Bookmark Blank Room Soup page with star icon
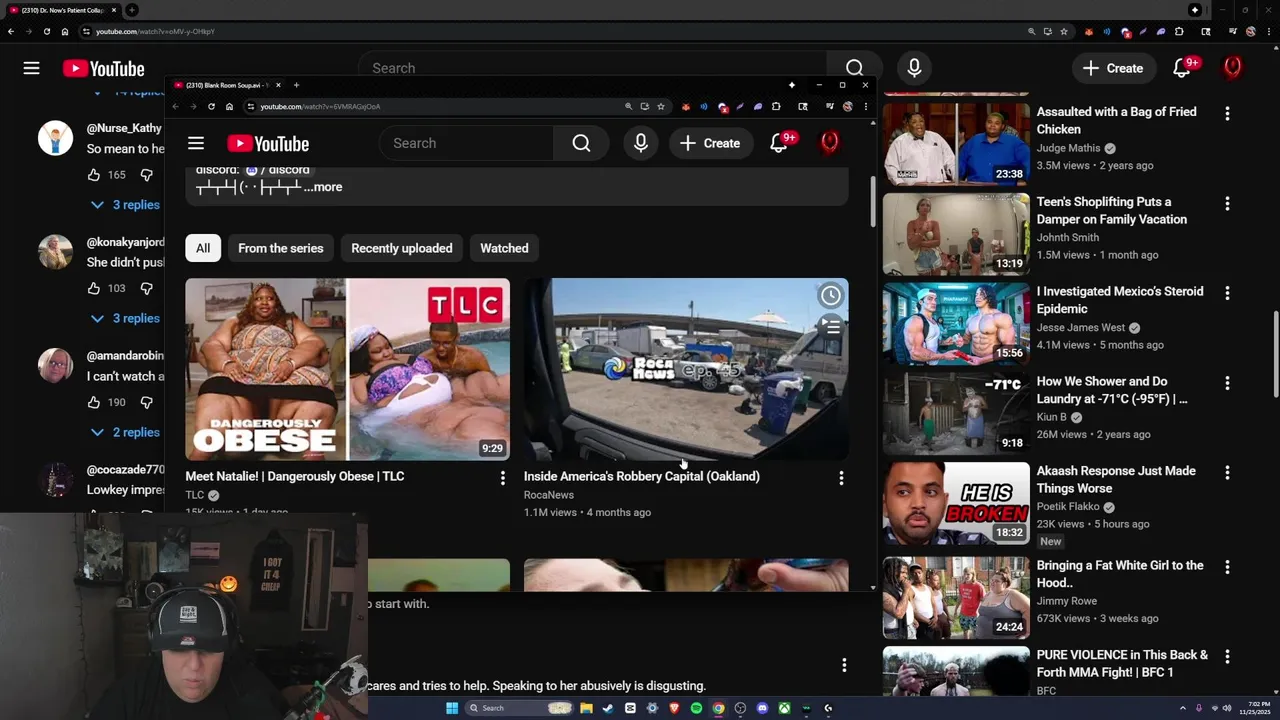 (661, 106)
